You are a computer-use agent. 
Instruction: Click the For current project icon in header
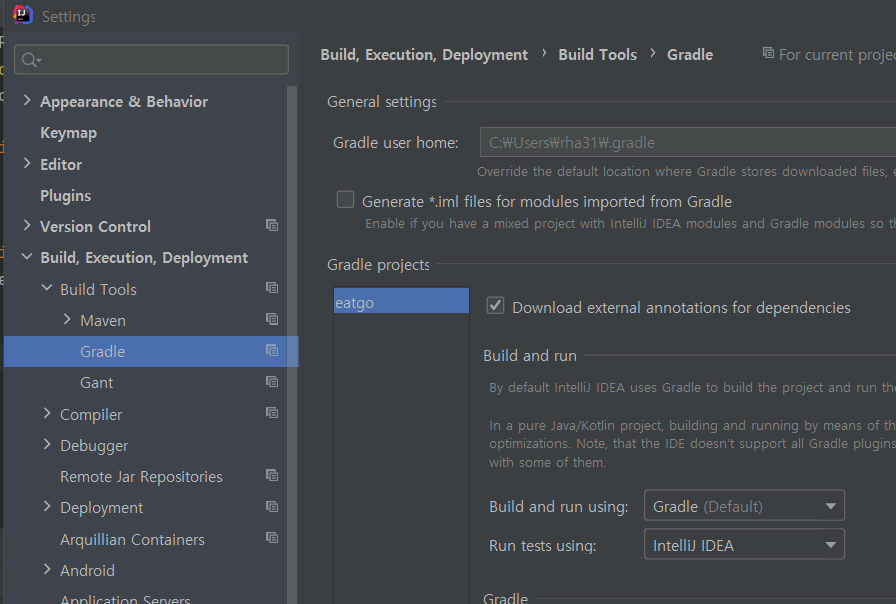tap(769, 53)
